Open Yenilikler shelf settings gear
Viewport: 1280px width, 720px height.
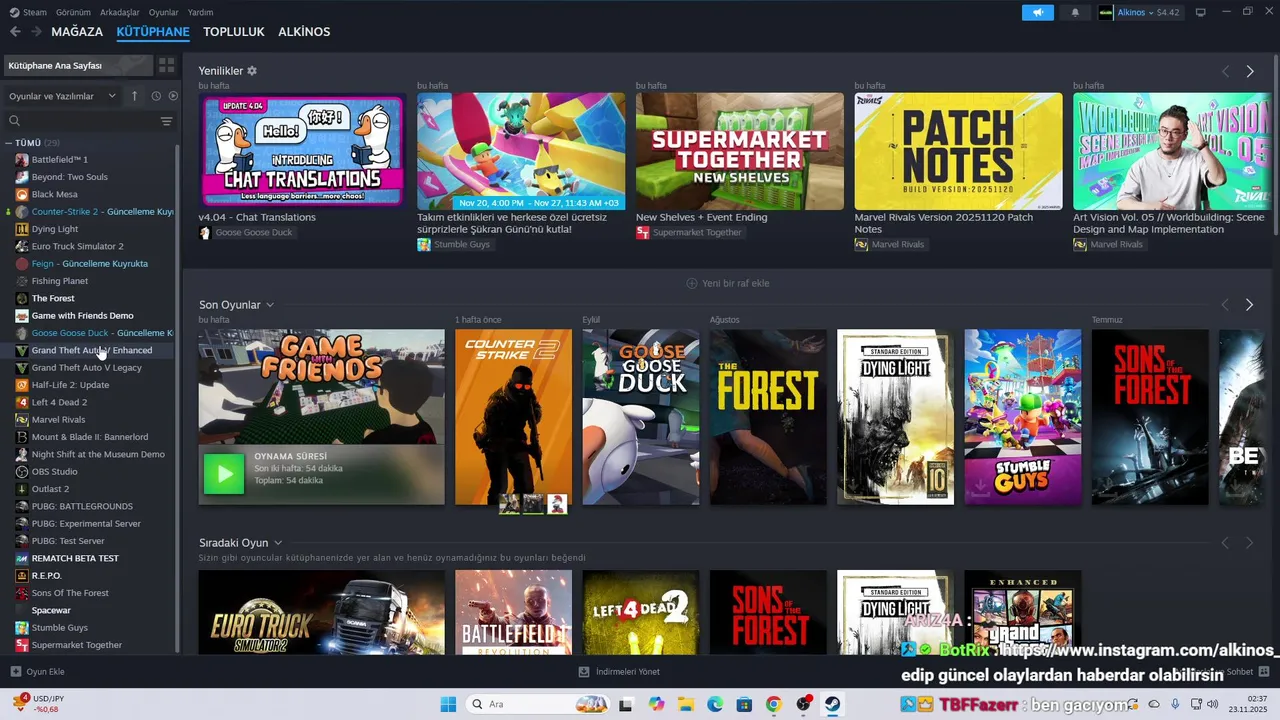coord(252,71)
